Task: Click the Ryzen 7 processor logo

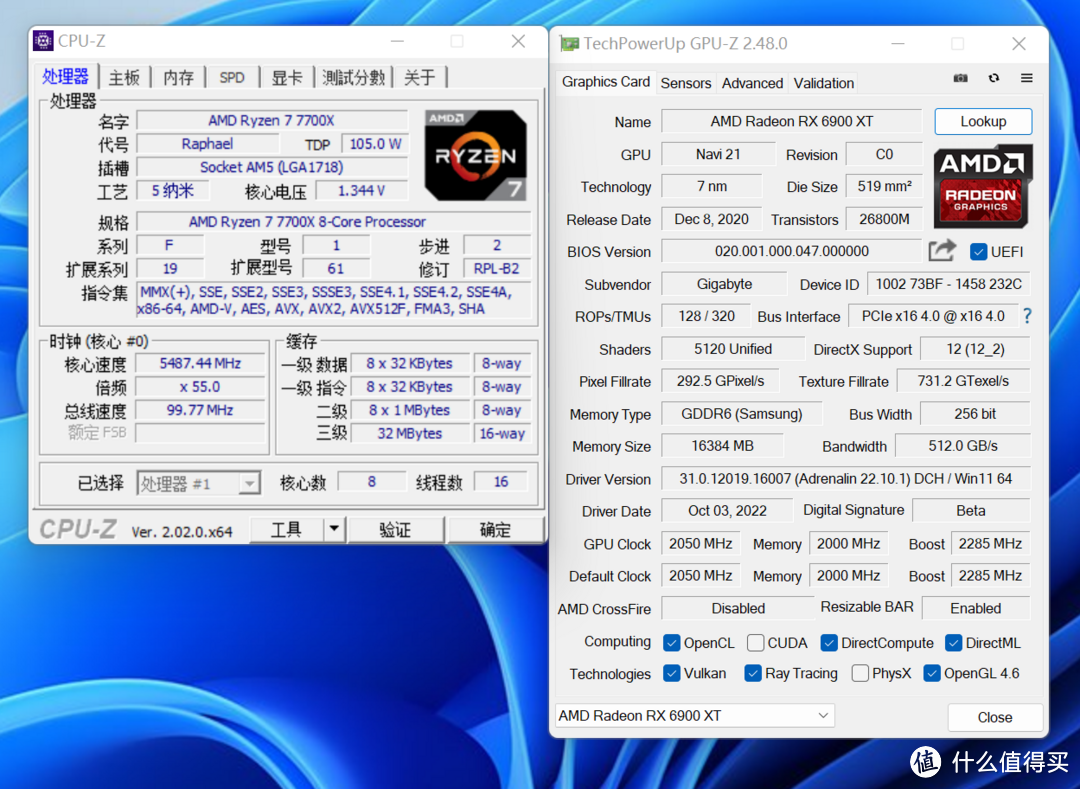Action: tap(475, 155)
